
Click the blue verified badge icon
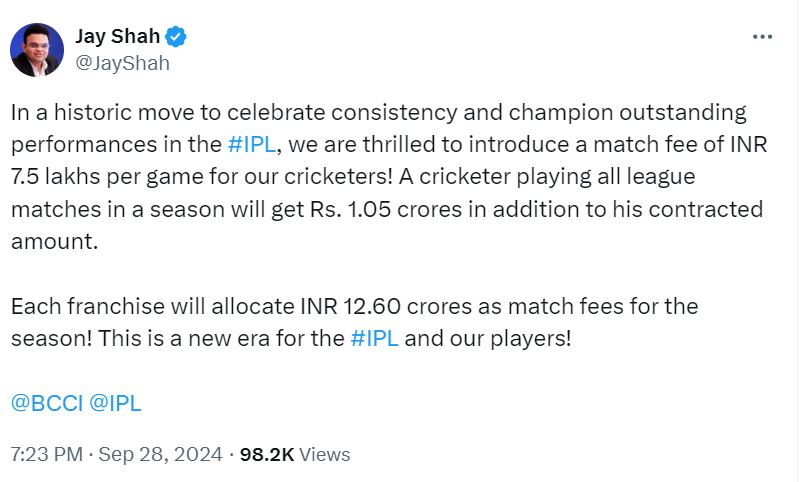(176, 37)
